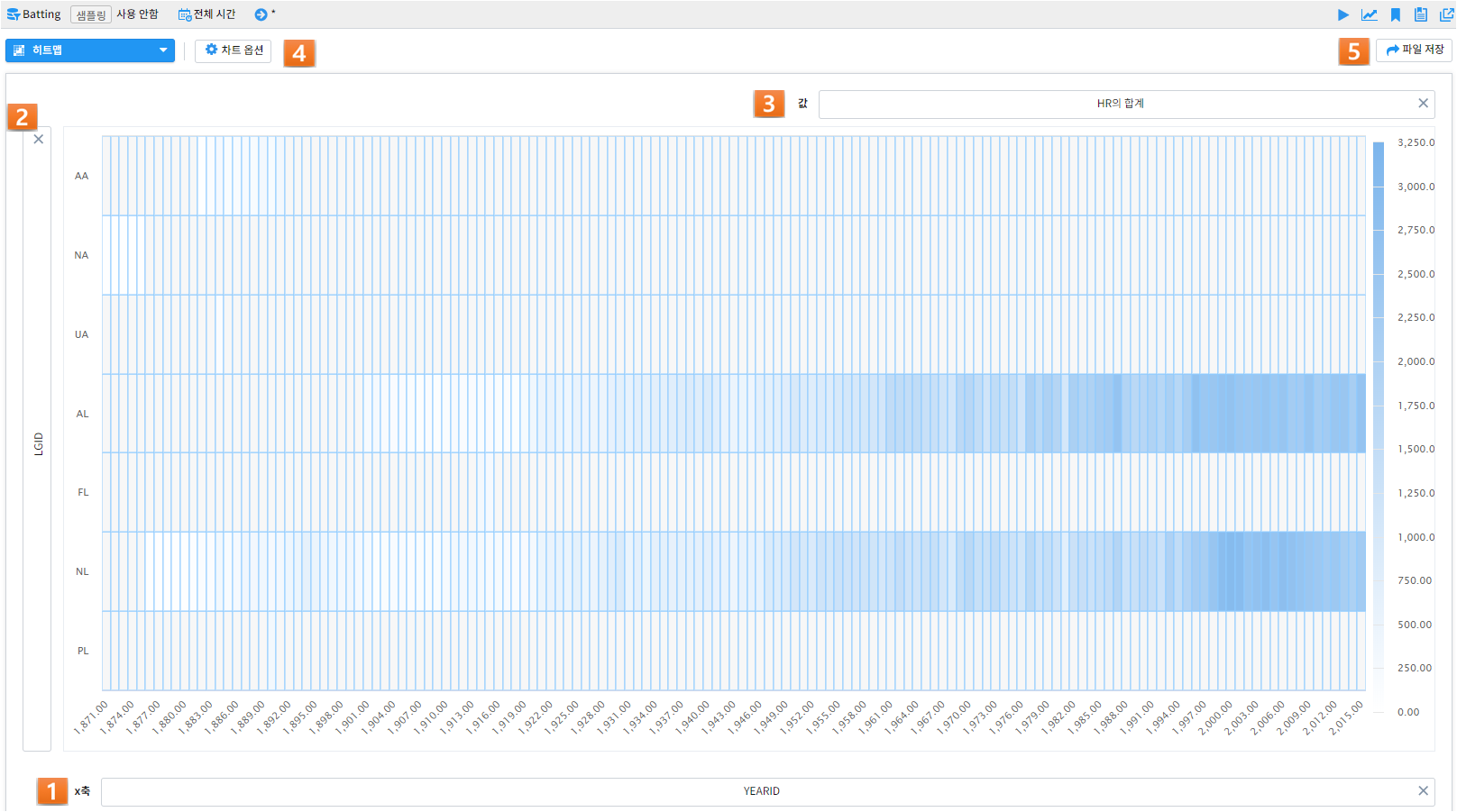Click the Batting dataset icon
The image size is (1457, 812).
[x=14, y=14]
